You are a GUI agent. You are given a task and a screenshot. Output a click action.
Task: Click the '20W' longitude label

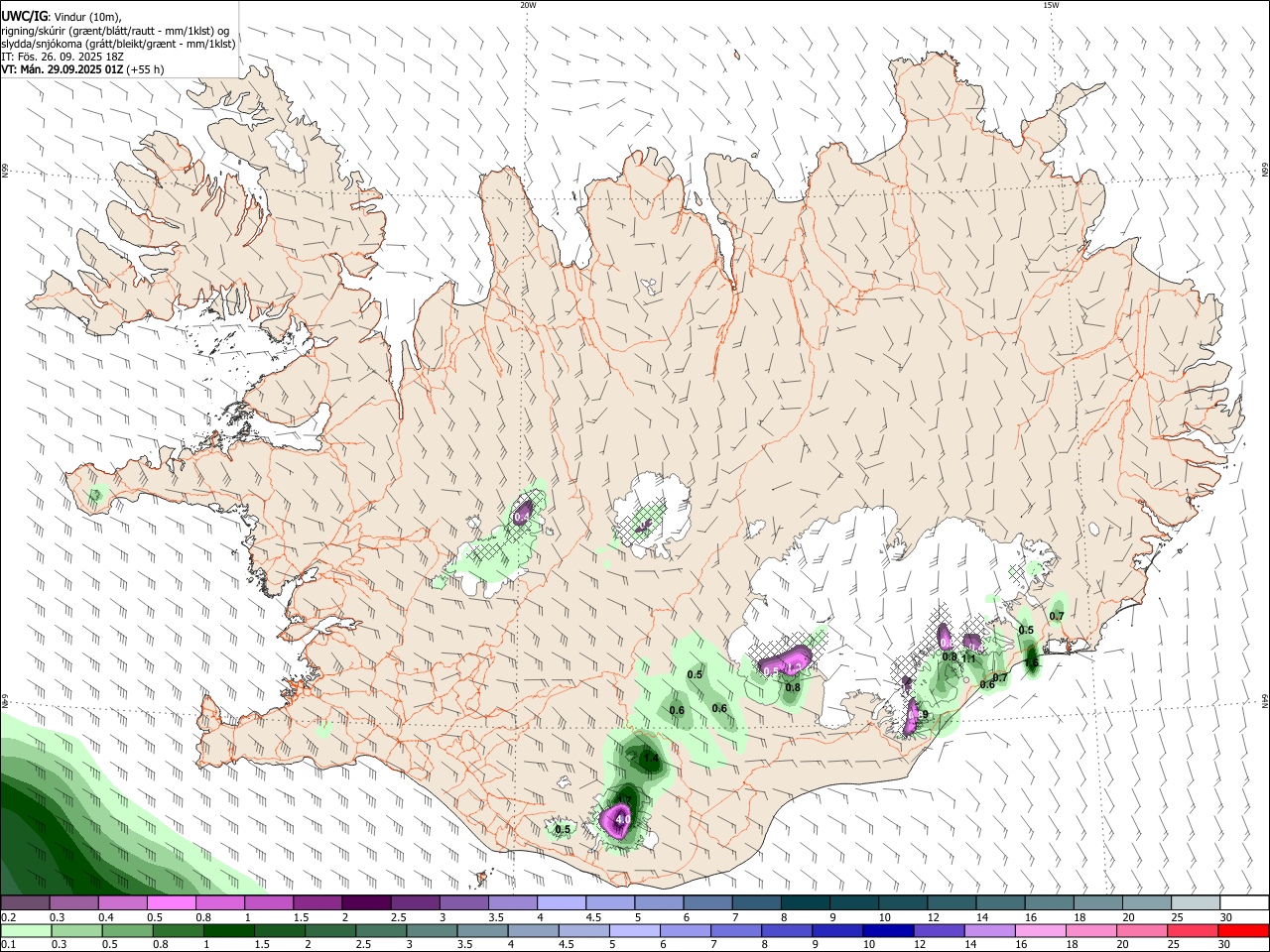coord(528,5)
